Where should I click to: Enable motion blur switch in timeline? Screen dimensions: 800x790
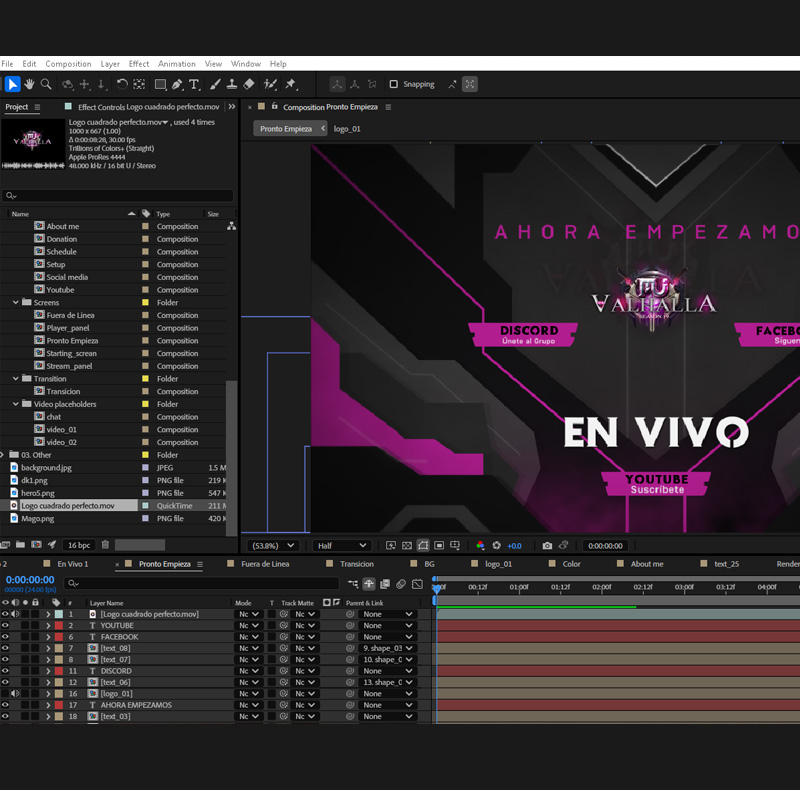401,584
